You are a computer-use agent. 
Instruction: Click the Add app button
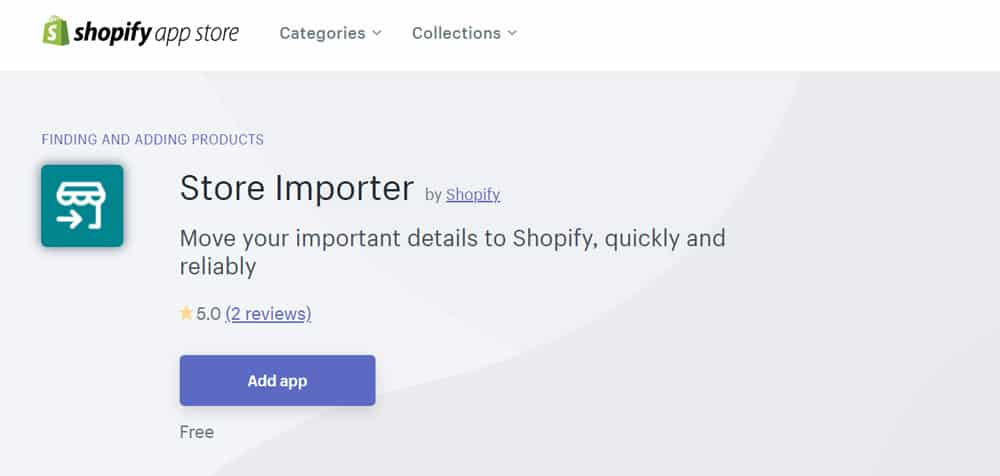[x=277, y=380]
